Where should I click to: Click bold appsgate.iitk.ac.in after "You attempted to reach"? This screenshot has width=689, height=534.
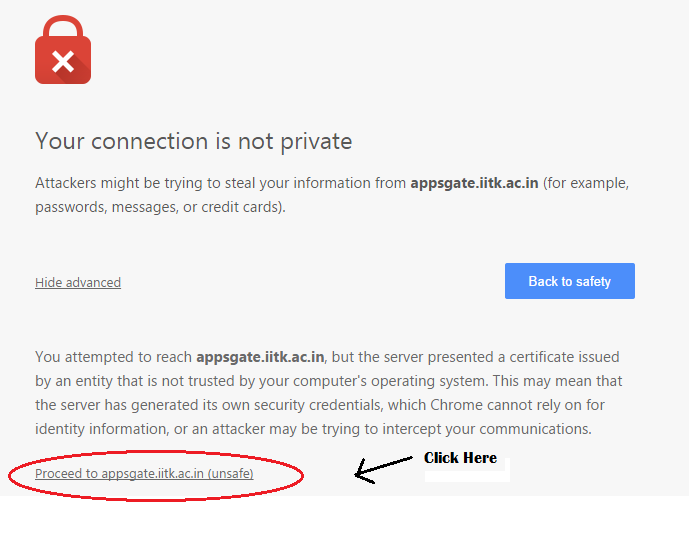(260, 357)
